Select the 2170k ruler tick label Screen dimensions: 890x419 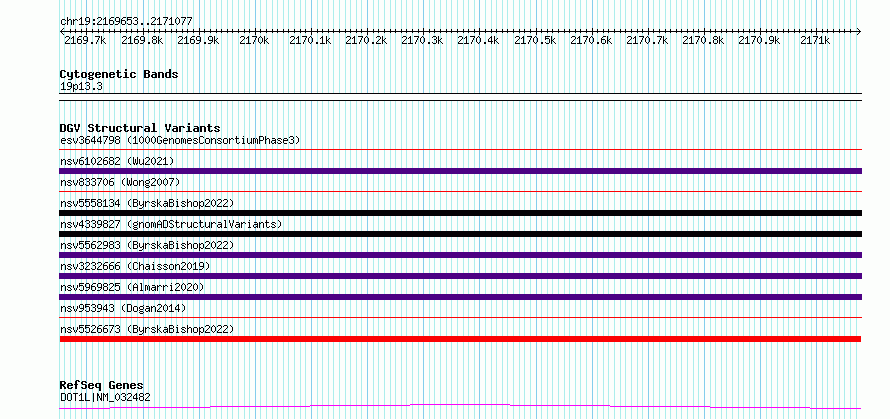(254, 40)
